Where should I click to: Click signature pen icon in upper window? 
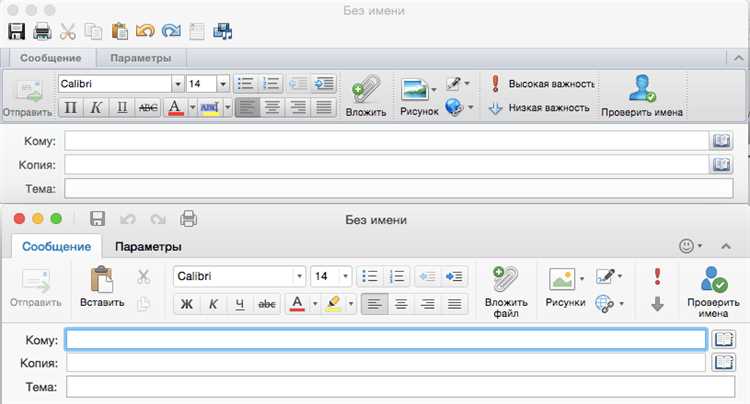[453, 84]
